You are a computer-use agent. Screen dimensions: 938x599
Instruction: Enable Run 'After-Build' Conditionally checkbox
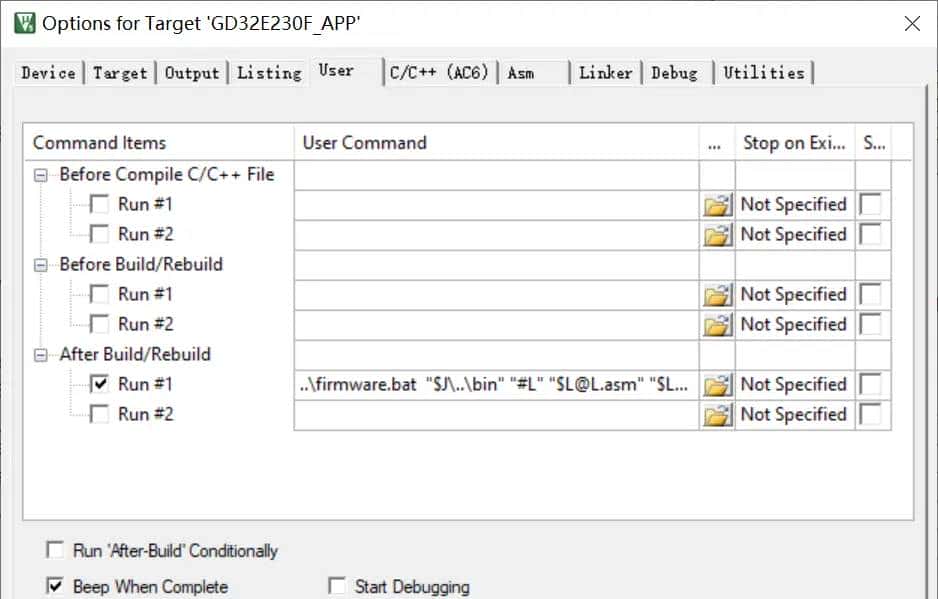click(53, 550)
